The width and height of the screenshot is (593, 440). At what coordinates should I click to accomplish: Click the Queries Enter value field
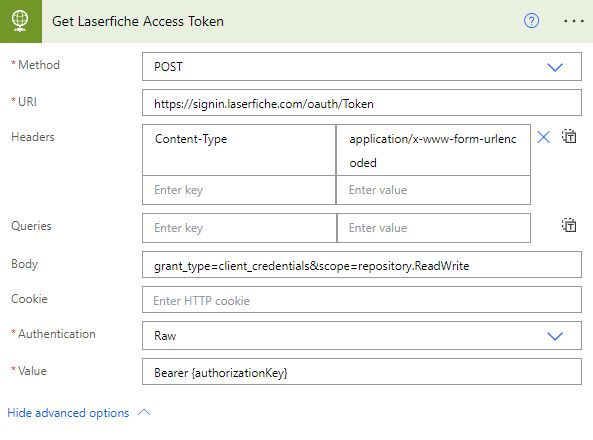(x=434, y=228)
